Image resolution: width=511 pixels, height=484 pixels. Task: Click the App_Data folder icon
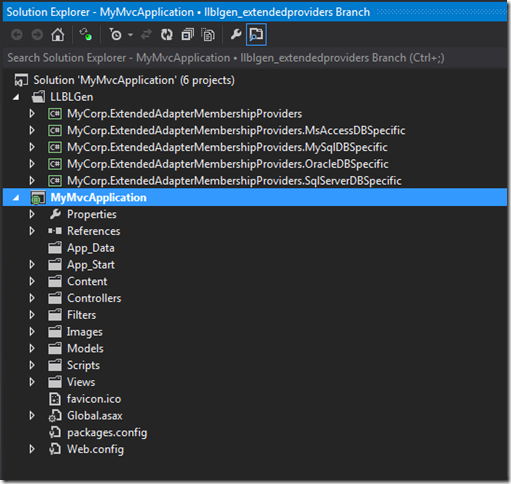(x=55, y=248)
